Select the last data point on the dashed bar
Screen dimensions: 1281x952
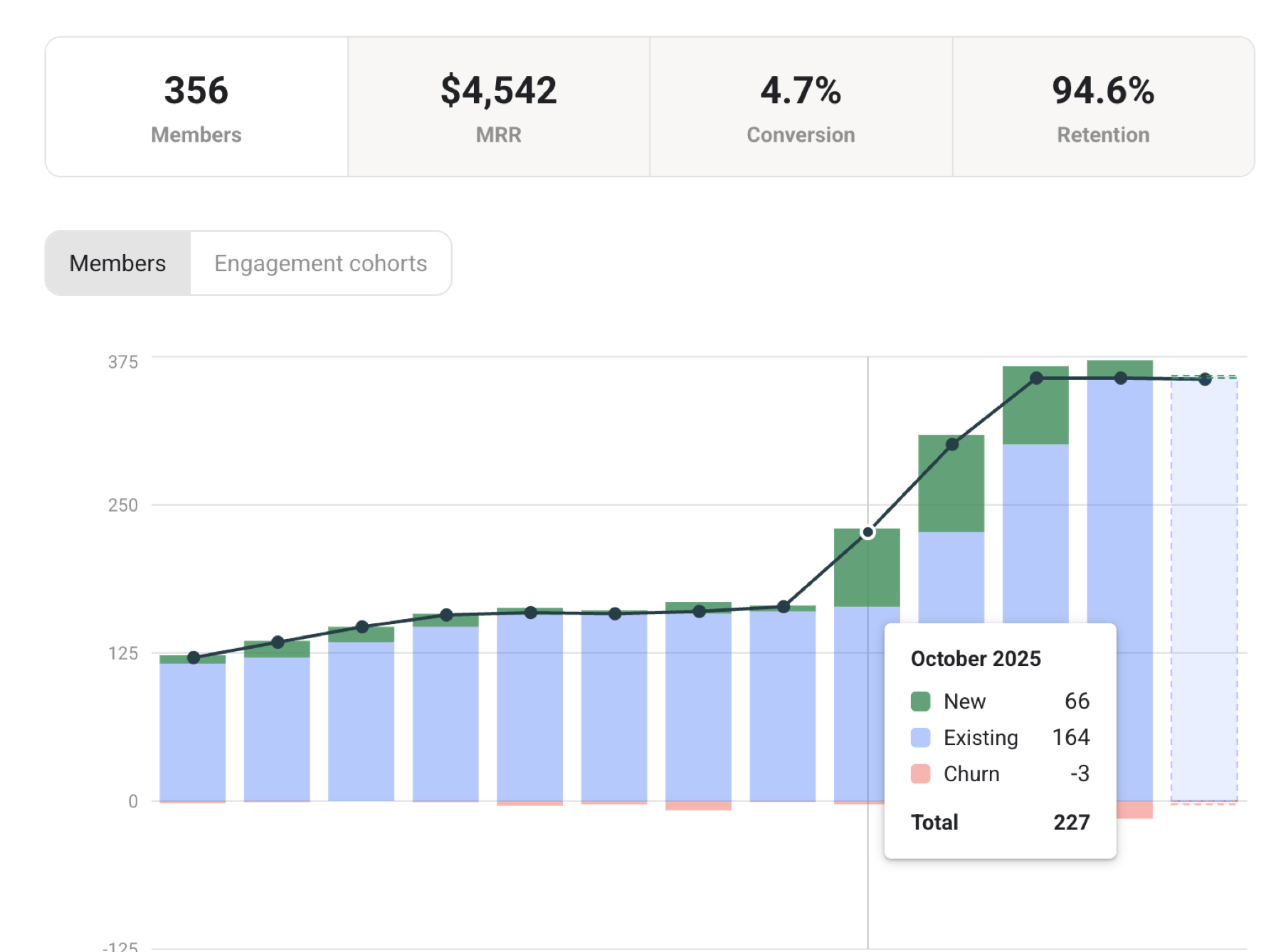[1205, 379]
